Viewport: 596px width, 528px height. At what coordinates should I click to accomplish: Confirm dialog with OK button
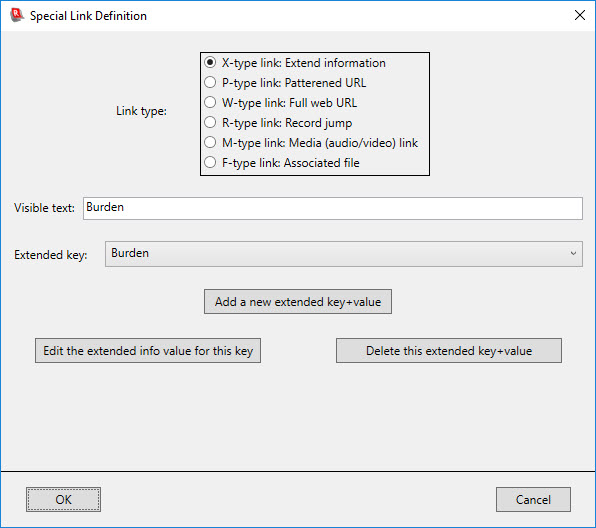[x=63, y=499]
